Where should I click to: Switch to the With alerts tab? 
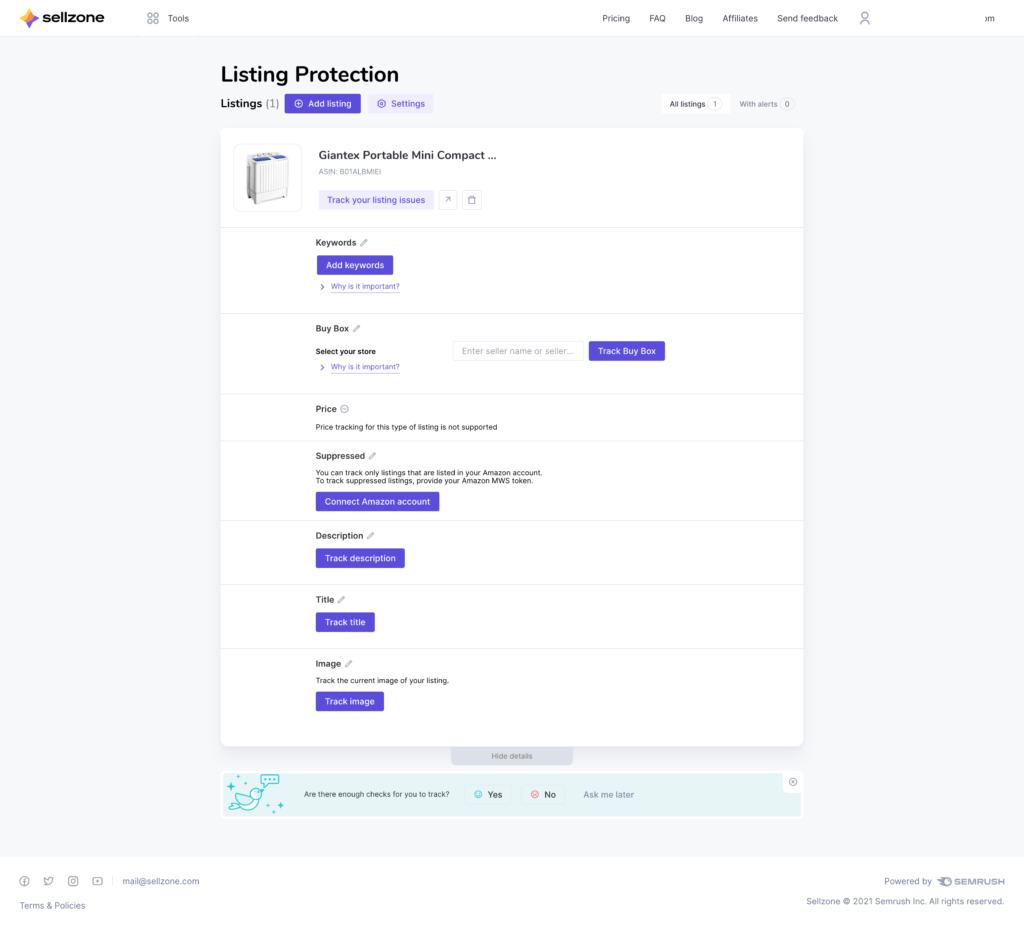pos(765,104)
